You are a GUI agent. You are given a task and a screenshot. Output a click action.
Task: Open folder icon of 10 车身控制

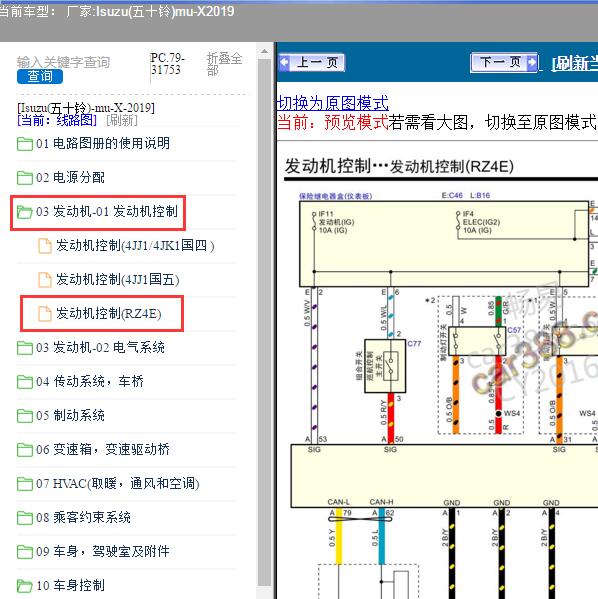tap(25, 586)
